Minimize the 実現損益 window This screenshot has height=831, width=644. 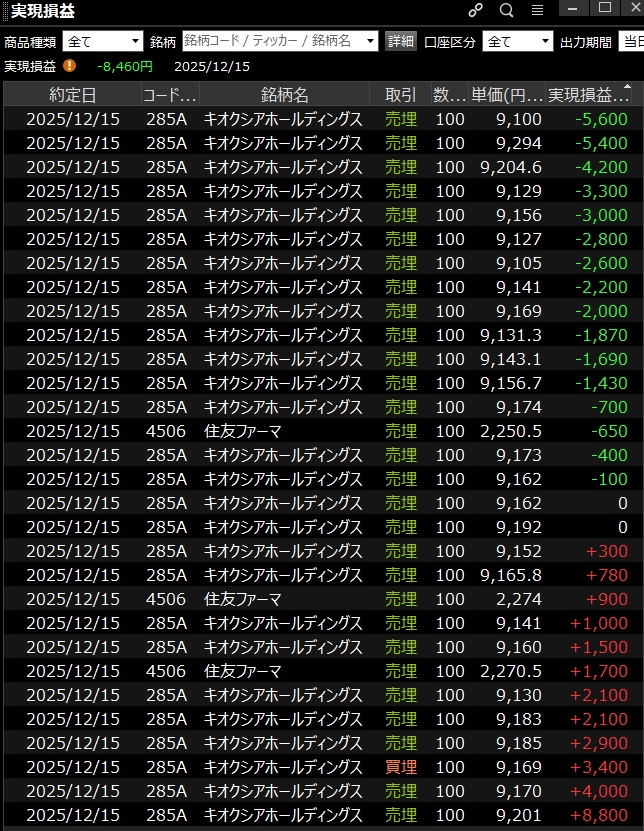point(573,9)
